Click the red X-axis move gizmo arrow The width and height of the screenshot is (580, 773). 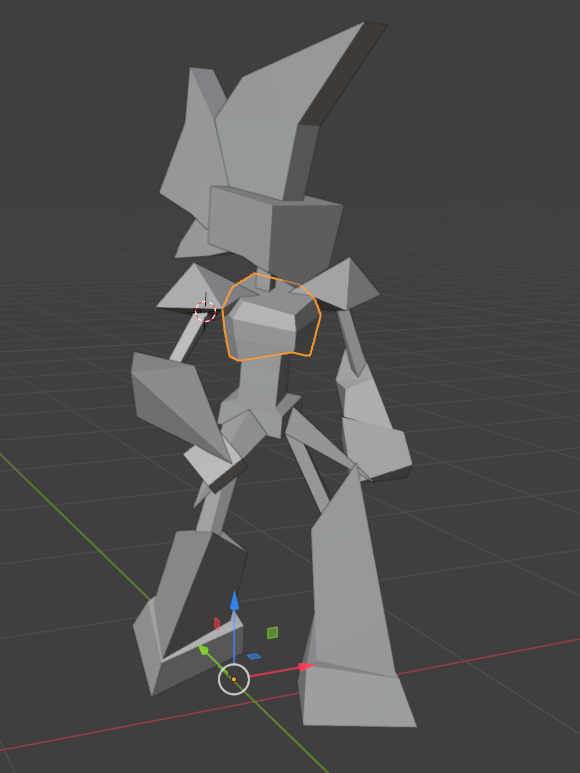[x=306, y=667]
